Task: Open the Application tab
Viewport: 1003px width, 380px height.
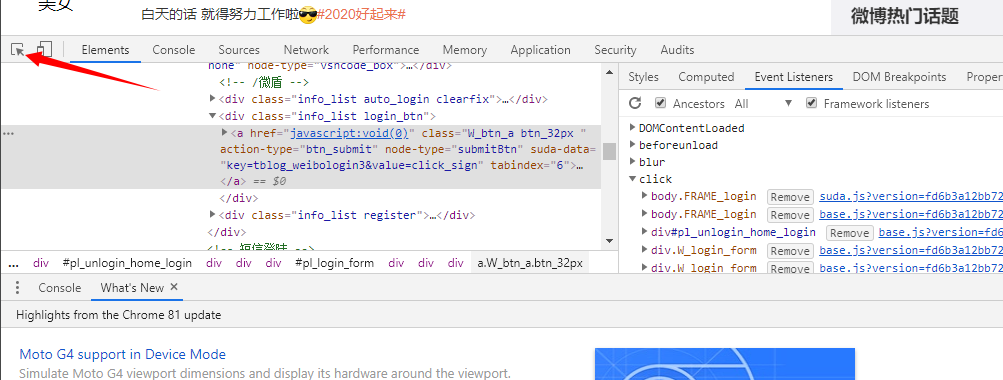Action: [541, 50]
